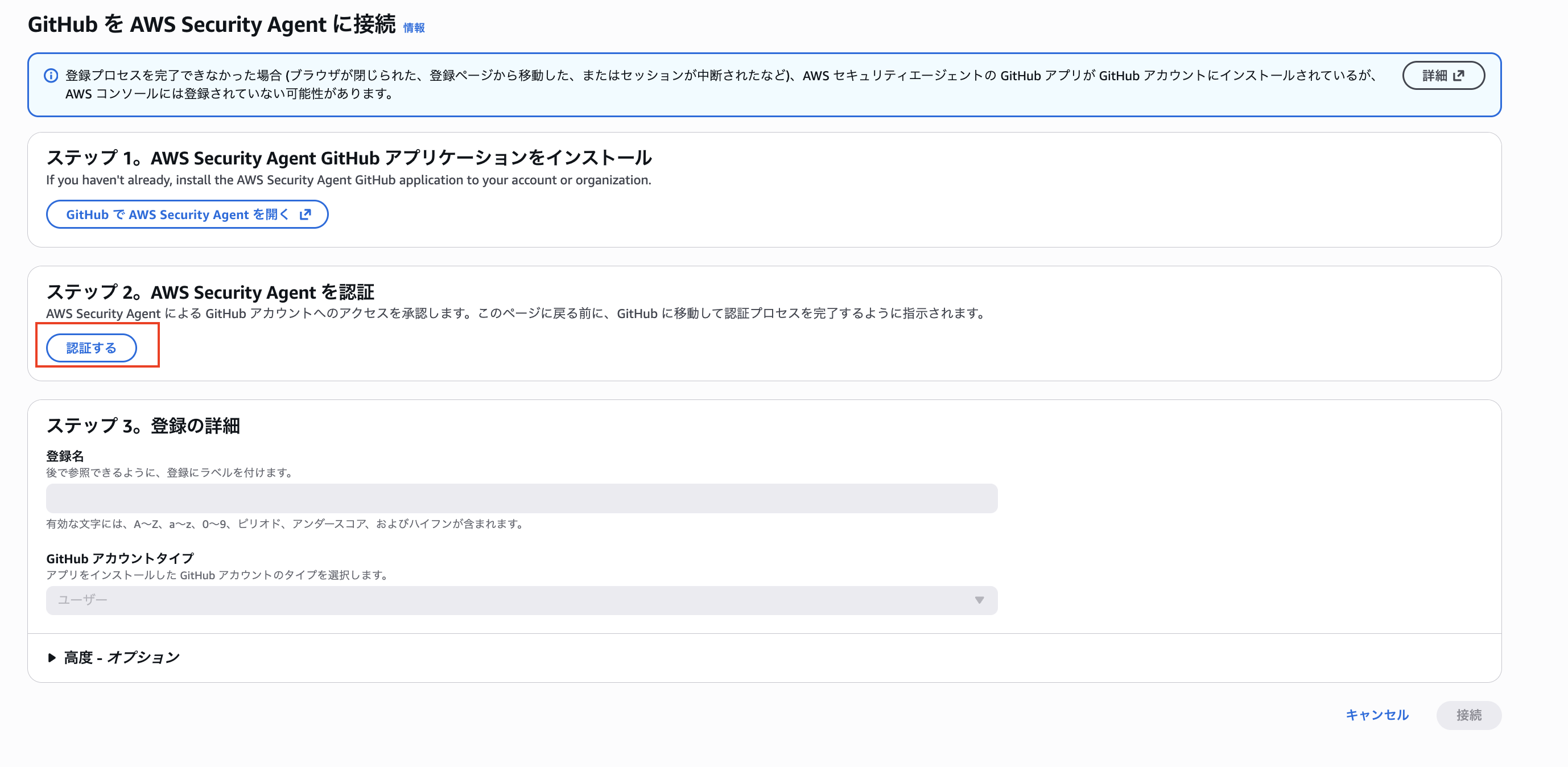Viewport: 1568px width, 767px height.
Task: Click the ステップ 3。登録の詳細 section header
Action: pyautogui.click(x=143, y=426)
